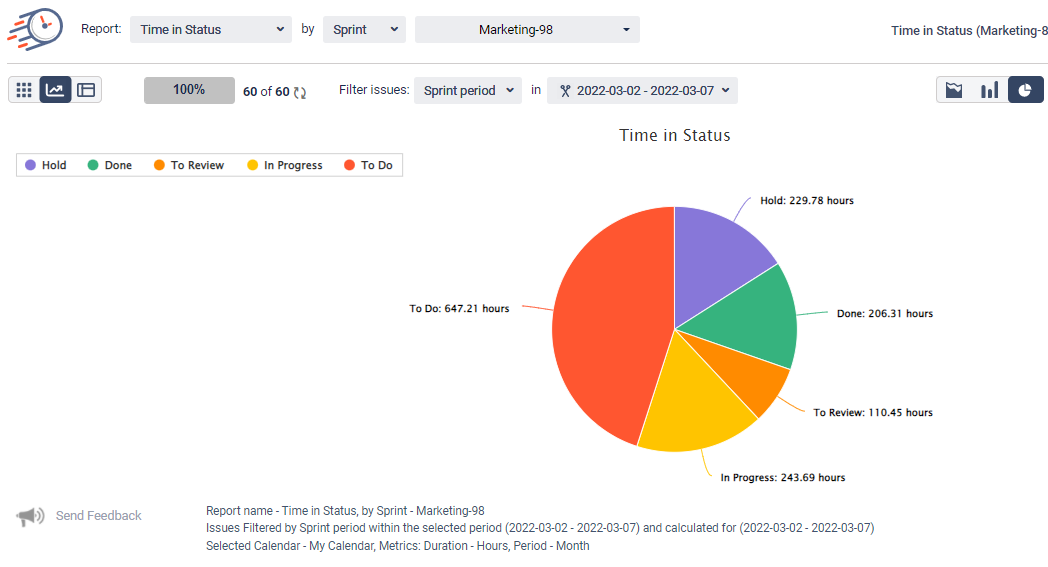Click the yellow In Progress pie slice
The width and height of the screenshot is (1048, 567).
click(693, 401)
